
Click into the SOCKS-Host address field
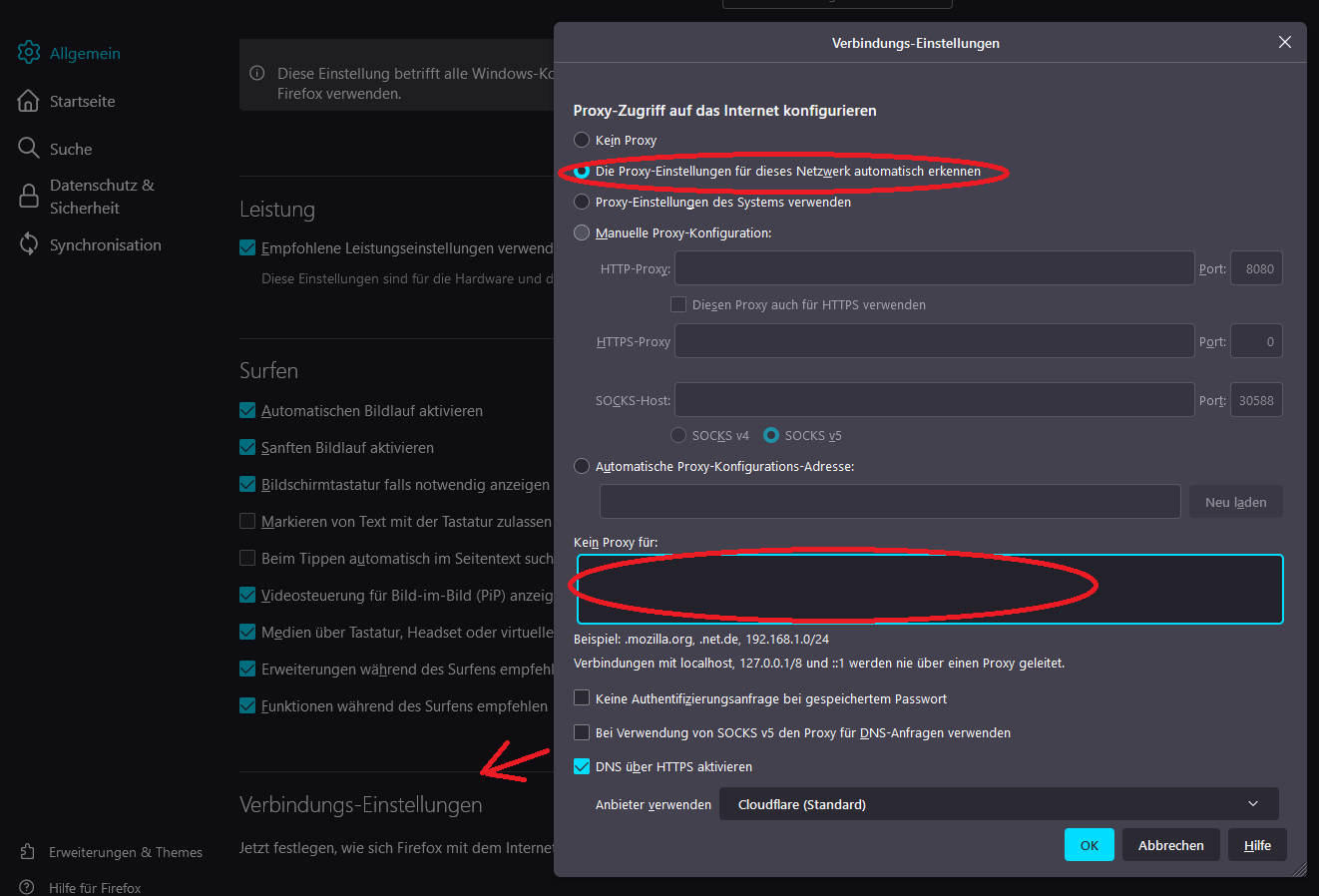click(935, 400)
